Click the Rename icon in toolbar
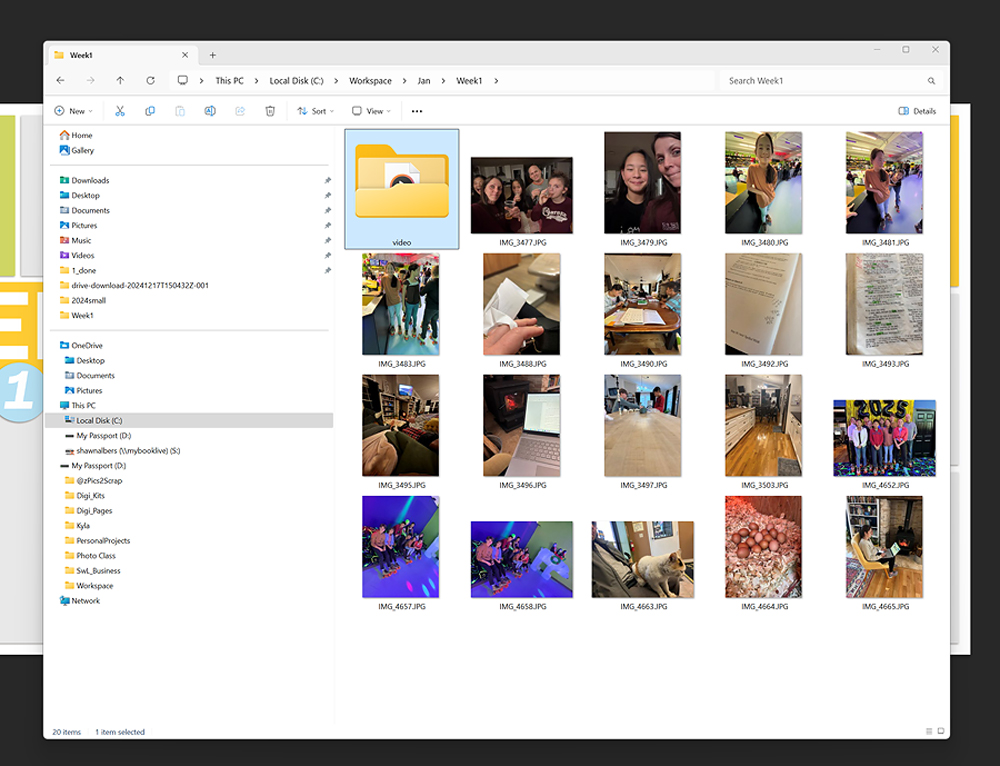 click(x=210, y=111)
